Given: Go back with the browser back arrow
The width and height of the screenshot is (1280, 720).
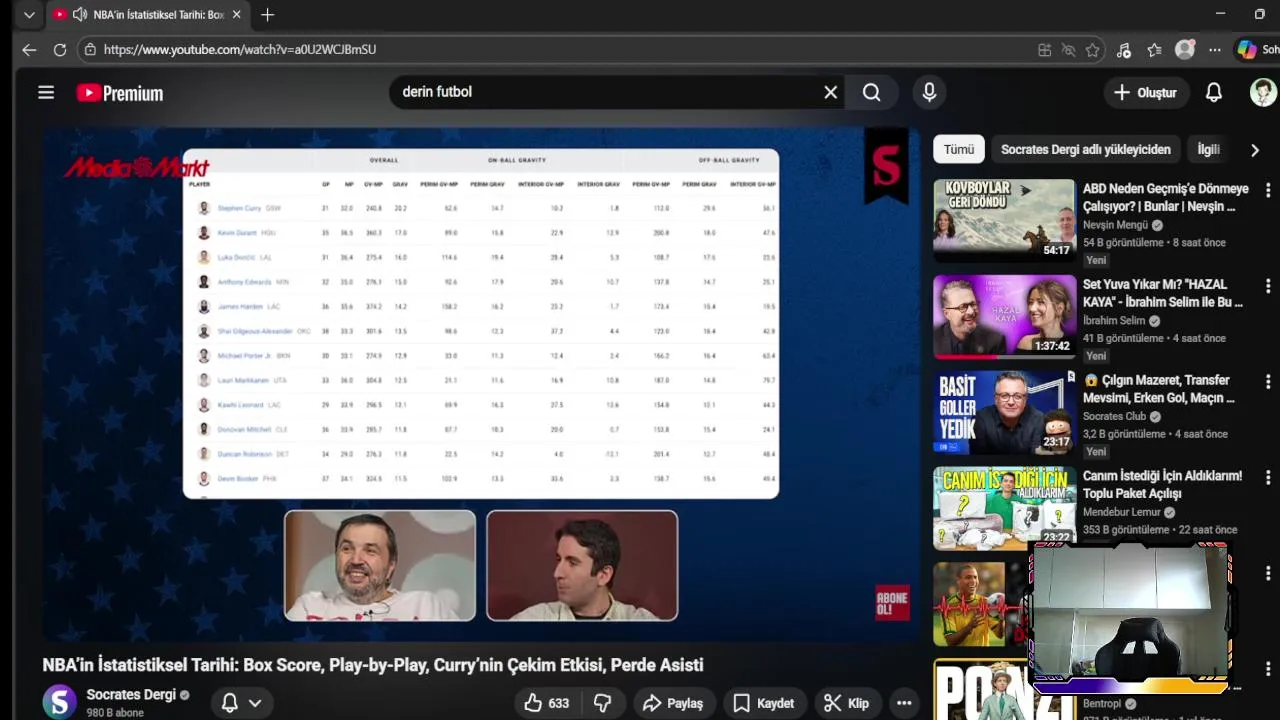Looking at the screenshot, I should (x=29, y=49).
